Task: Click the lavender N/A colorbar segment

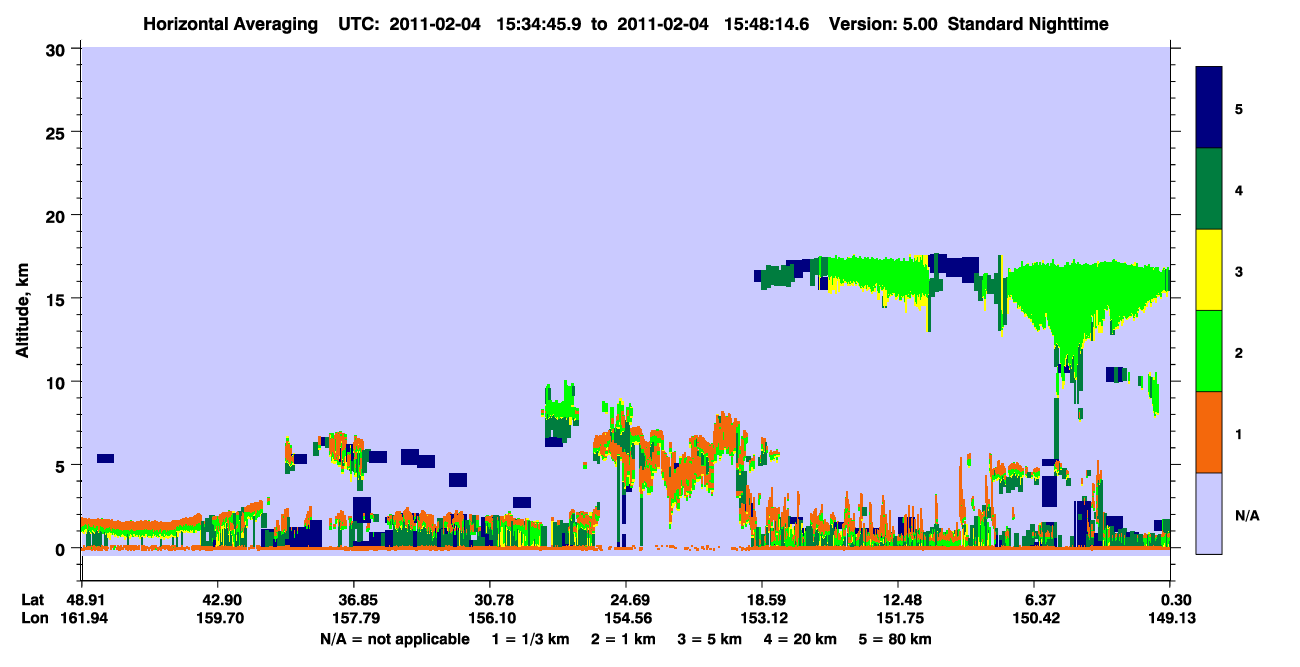Action: [1209, 513]
